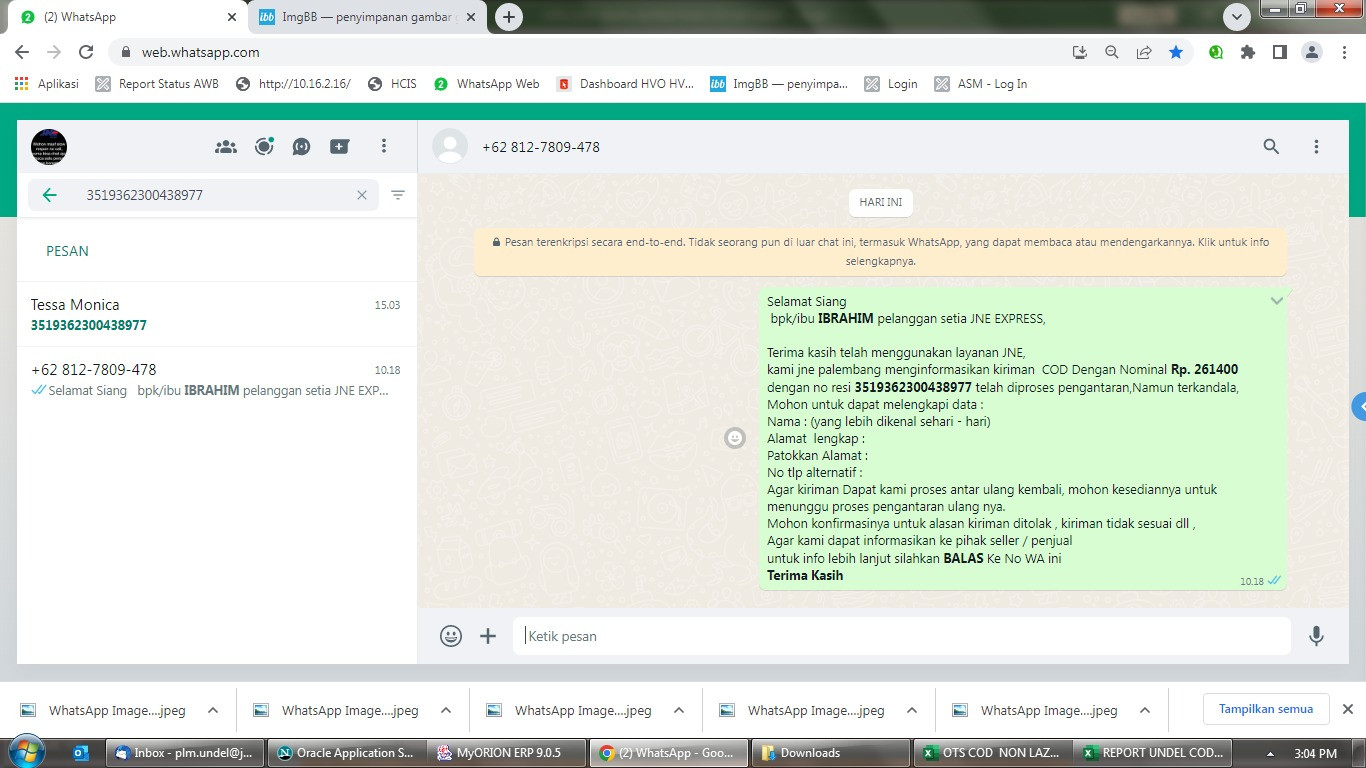Click contact avatar in chat header

point(450,147)
